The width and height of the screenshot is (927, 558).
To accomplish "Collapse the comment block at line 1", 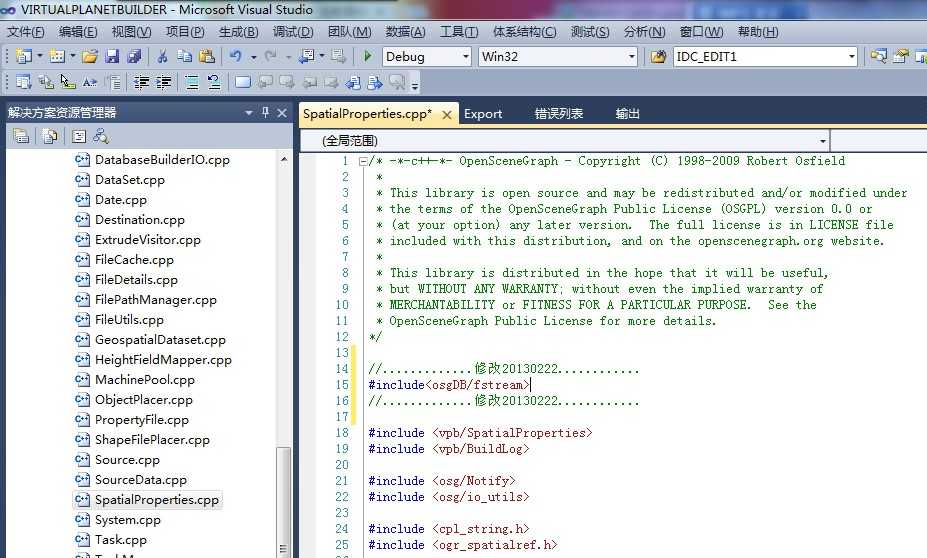I will pyautogui.click(x=362, y=161).
